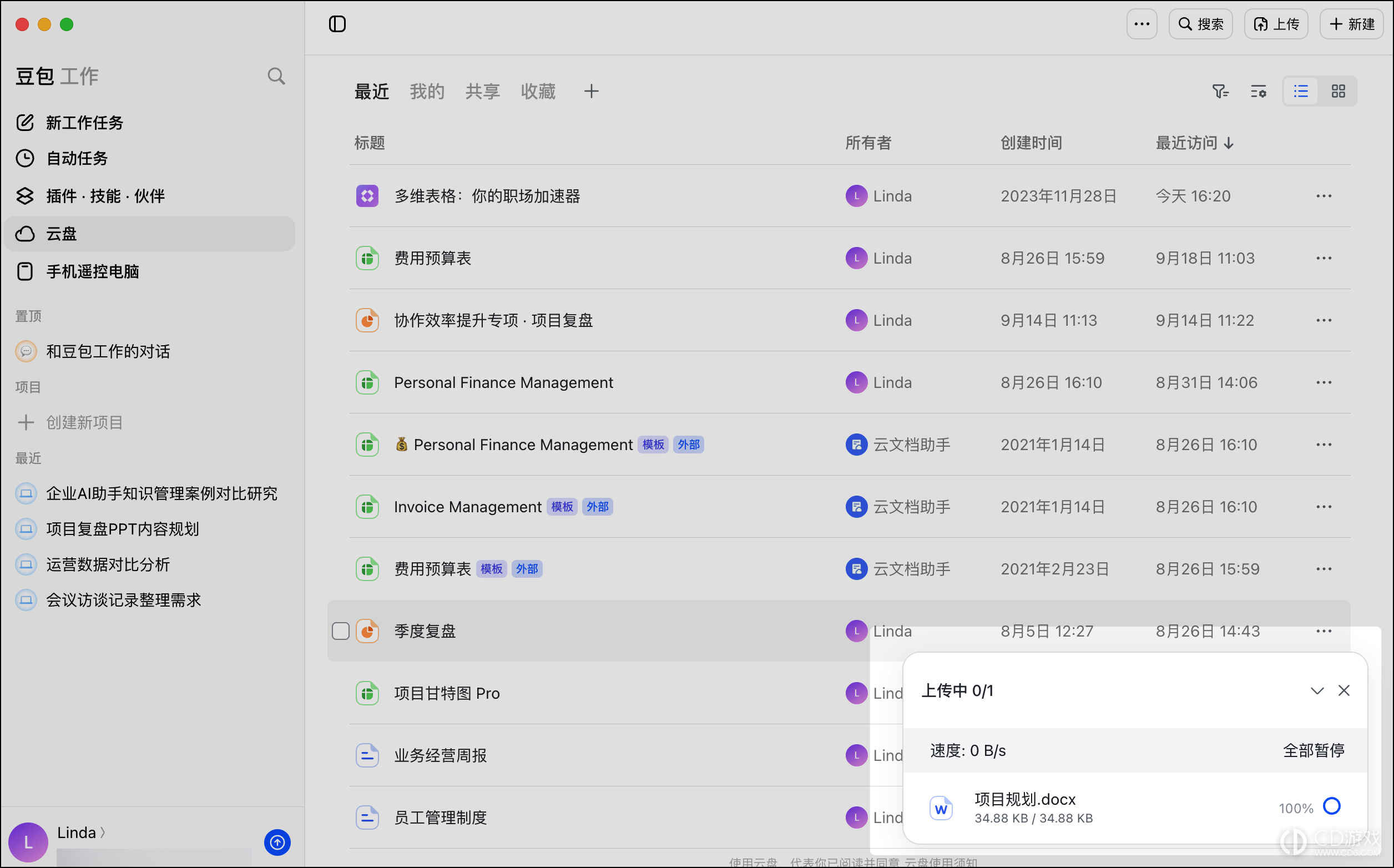Viewport: 1394px width, 868px height.
Task: Toggle the sidebar panel icon
Action: point(337,24)
